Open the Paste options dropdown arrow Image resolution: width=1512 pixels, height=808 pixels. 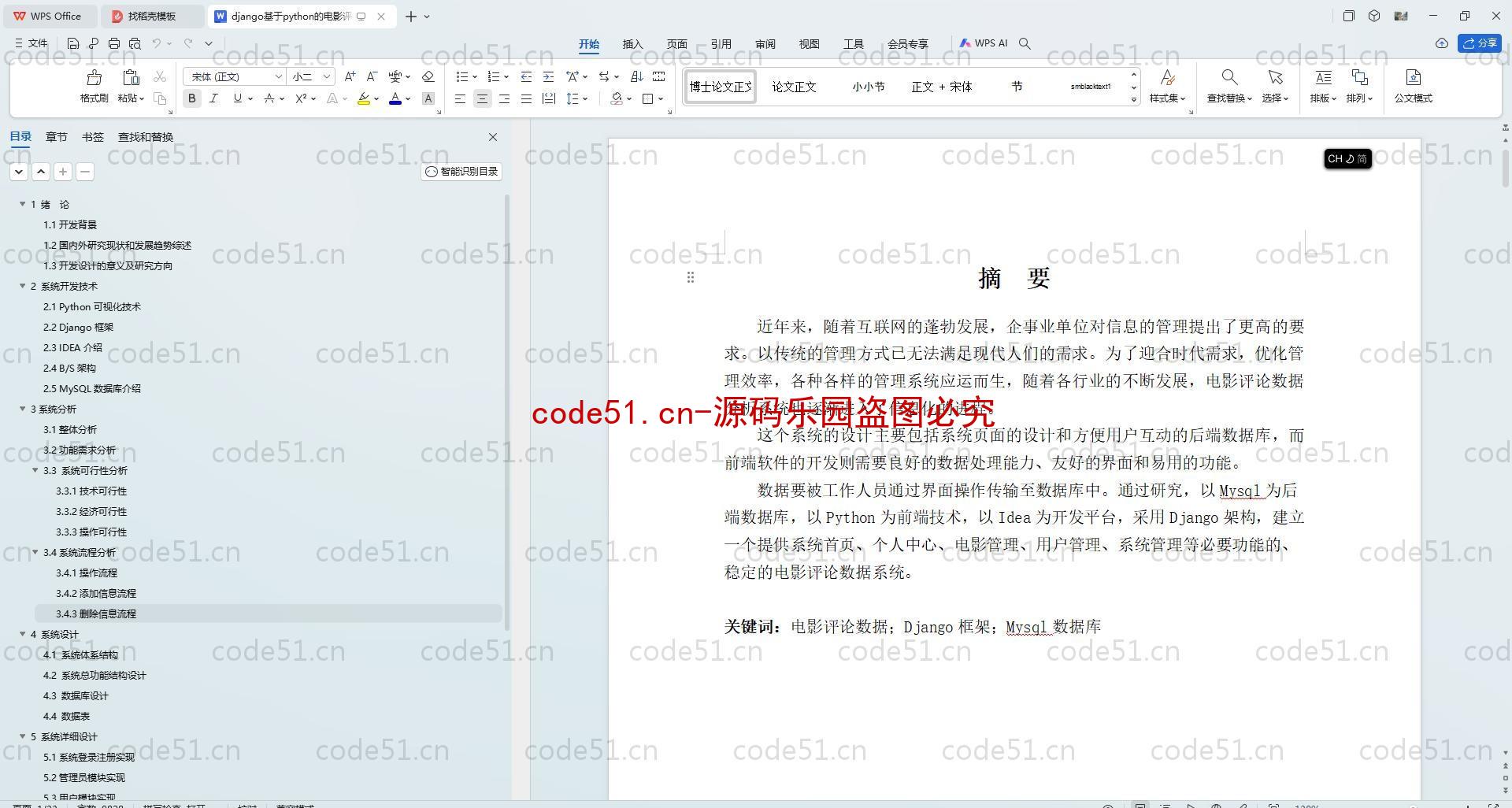tap(142, 98)
